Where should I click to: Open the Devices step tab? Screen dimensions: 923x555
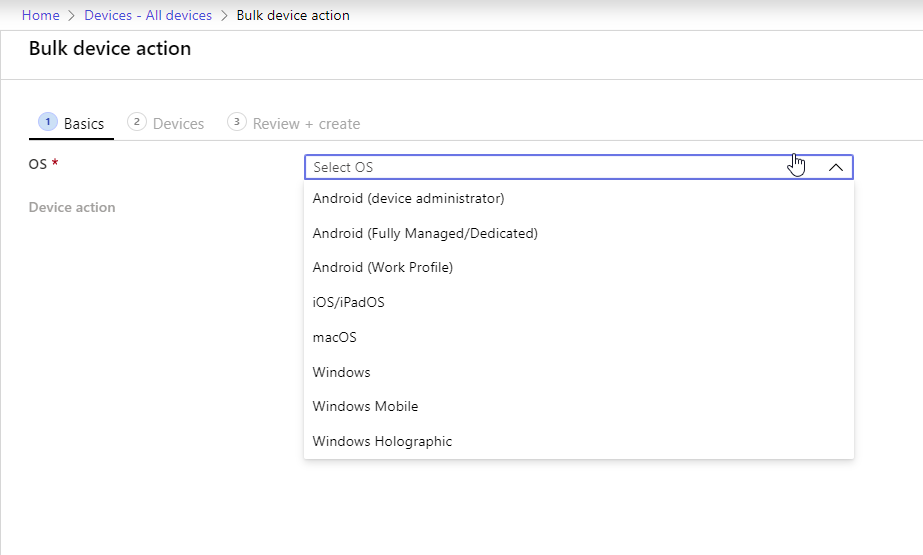tap(178, 124)
